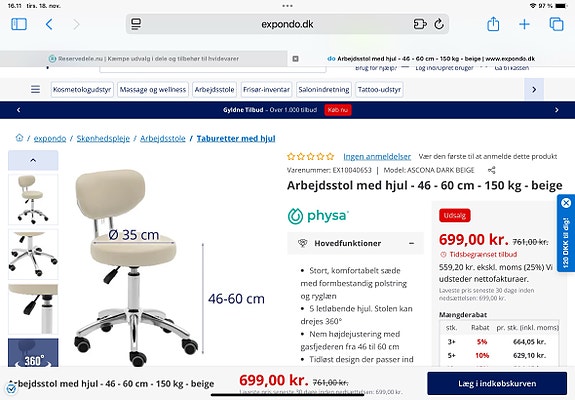Screen dimensions: 575x400
Task: Open the Arbejdsstole category
Action: 214,89
